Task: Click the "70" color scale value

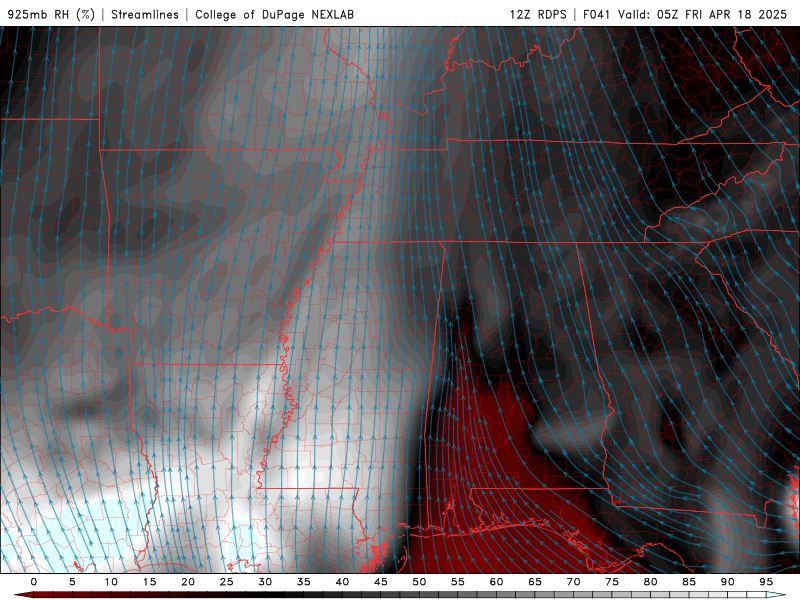Action: point(573,582)
